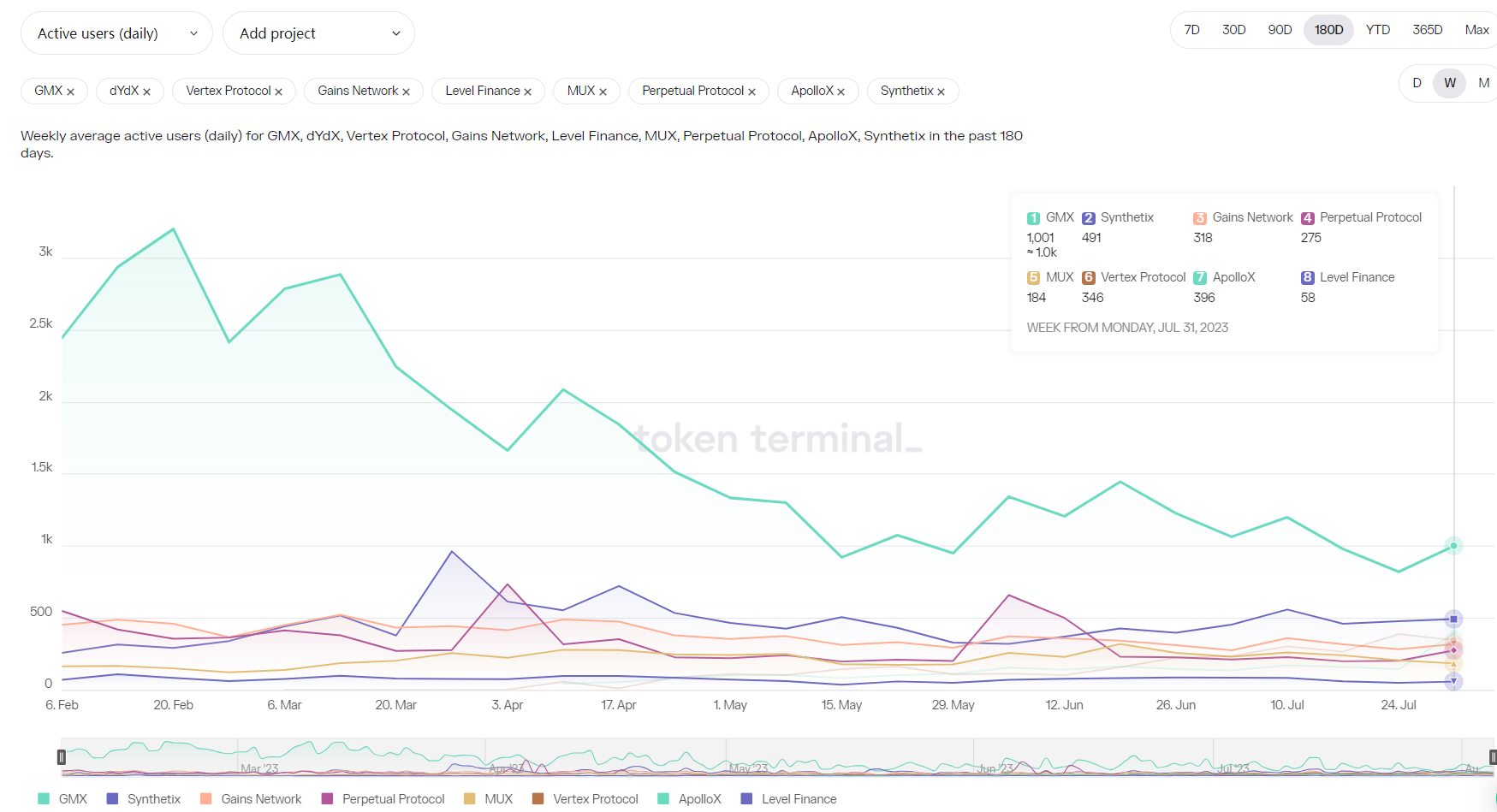This screenshot has height=812, width=1497.
Task: Remove Synthetix chip via x icon
Action: pyautogui.click(x=941, y=92)
